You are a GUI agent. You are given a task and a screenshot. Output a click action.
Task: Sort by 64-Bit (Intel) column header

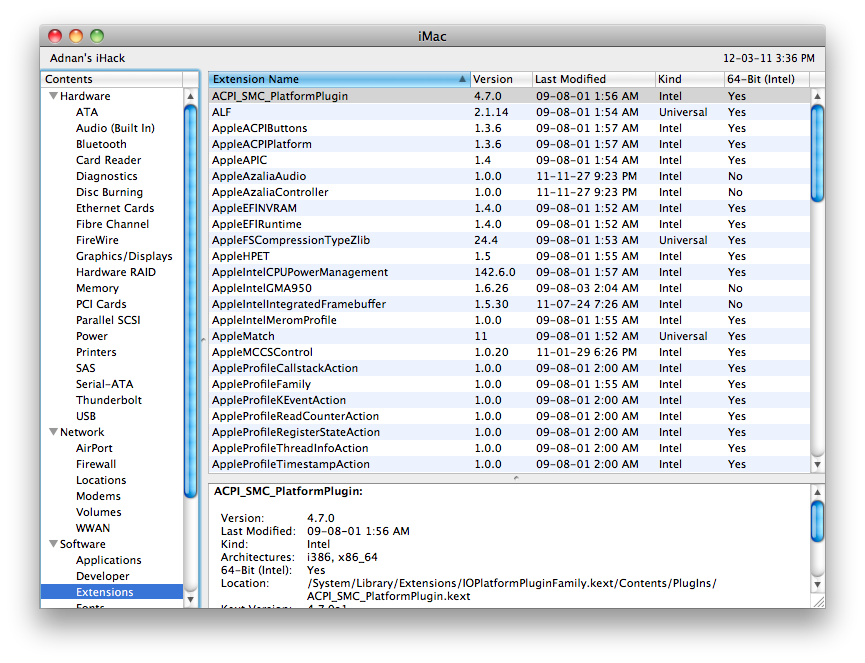coord(767,79)
